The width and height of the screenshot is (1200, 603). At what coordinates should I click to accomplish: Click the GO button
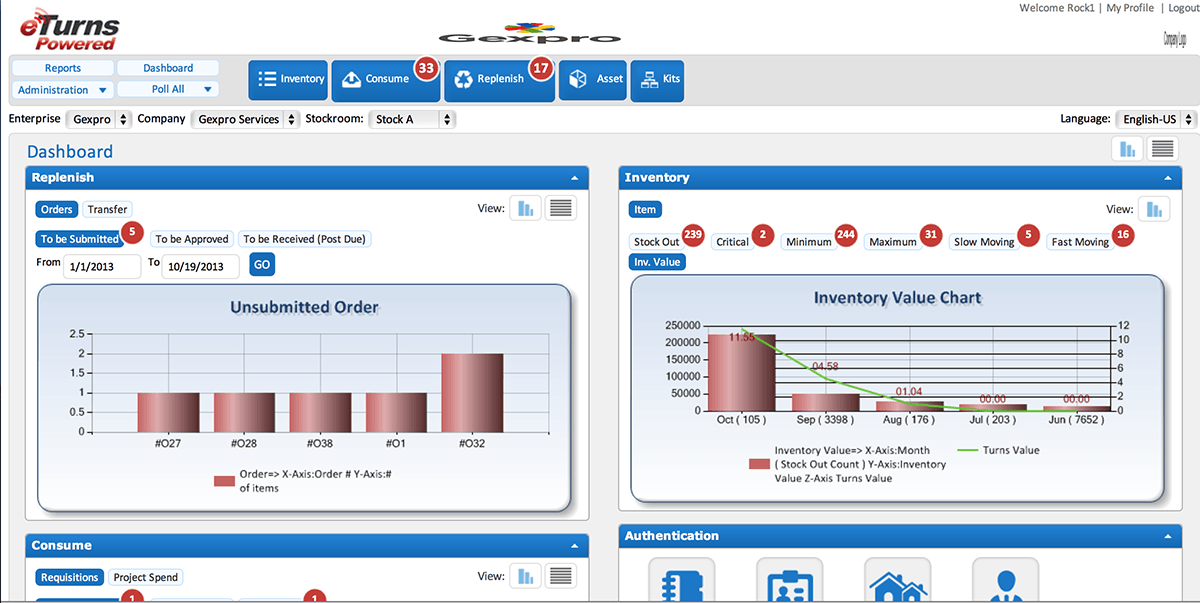[x=261, y=265]
